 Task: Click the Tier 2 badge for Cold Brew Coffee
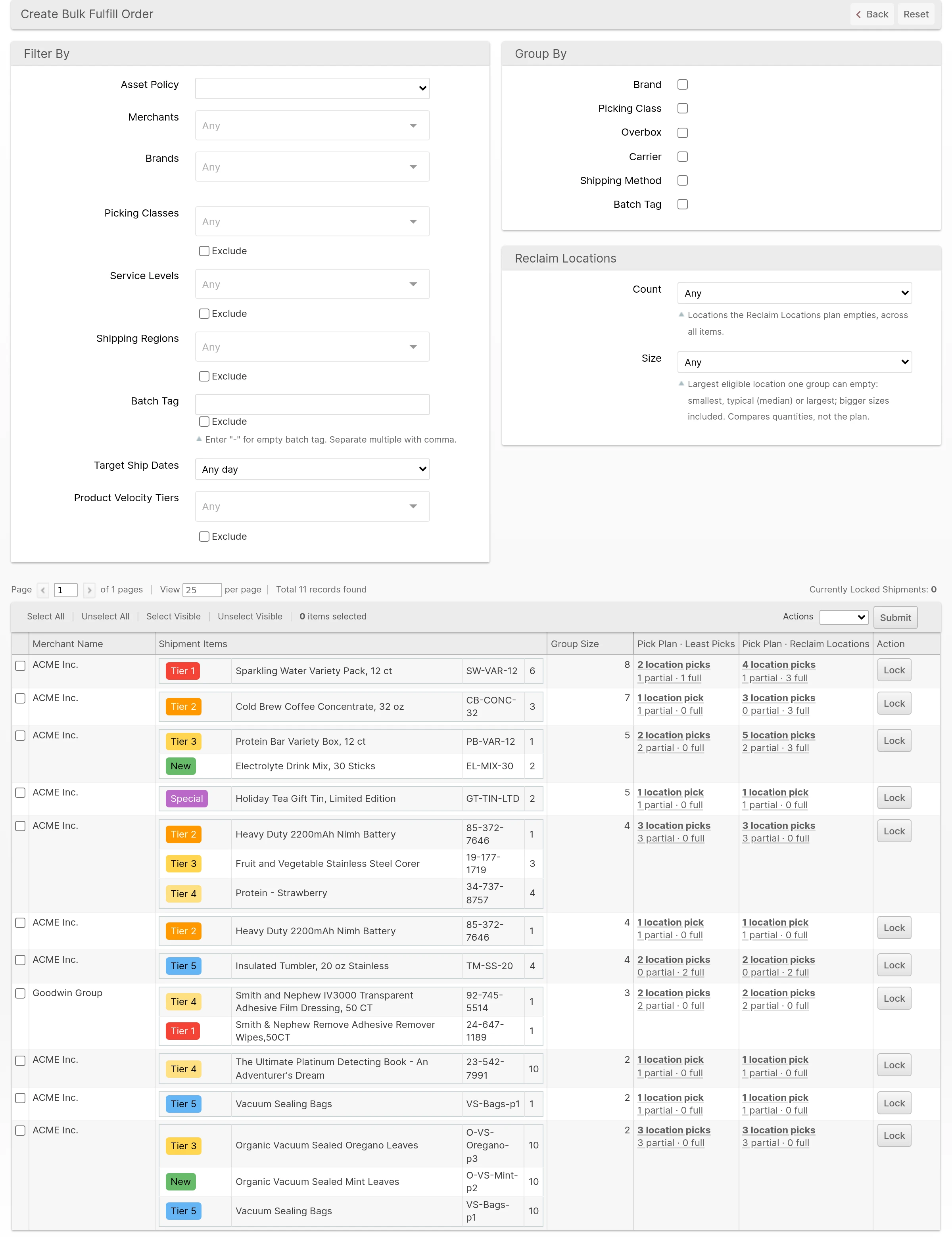[184, 706]
